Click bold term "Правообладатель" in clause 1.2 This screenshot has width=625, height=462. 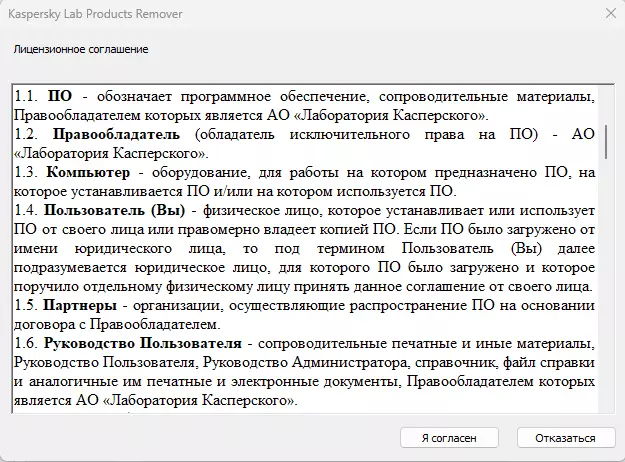click(116, 134)
